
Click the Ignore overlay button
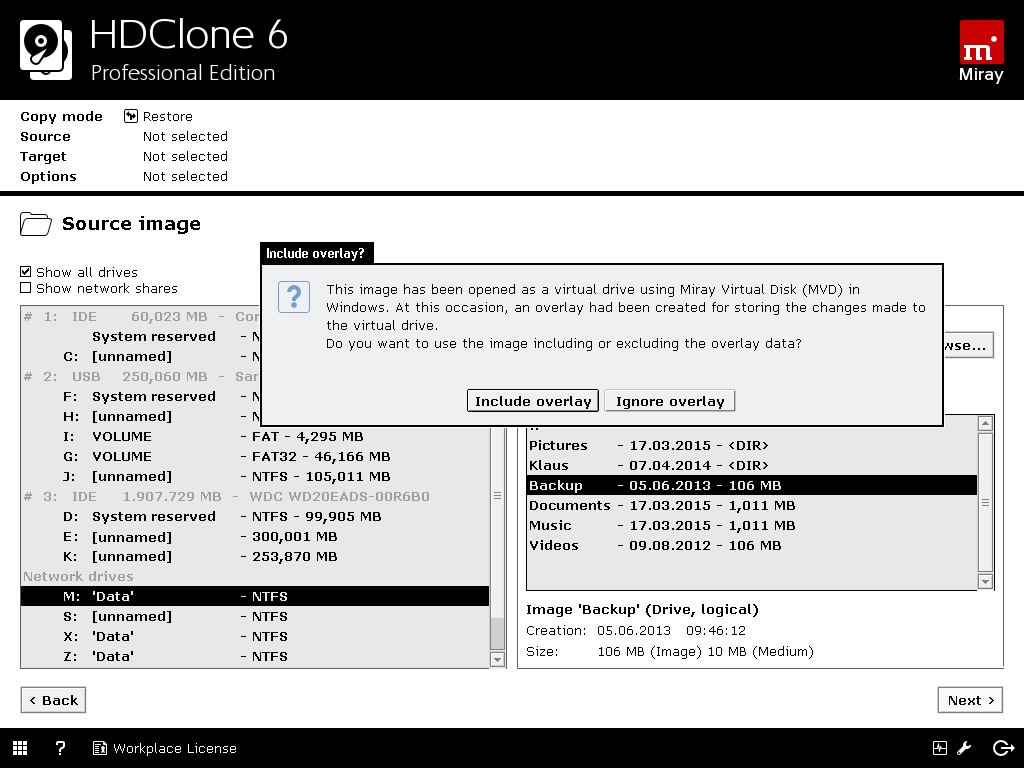[670, 401]
